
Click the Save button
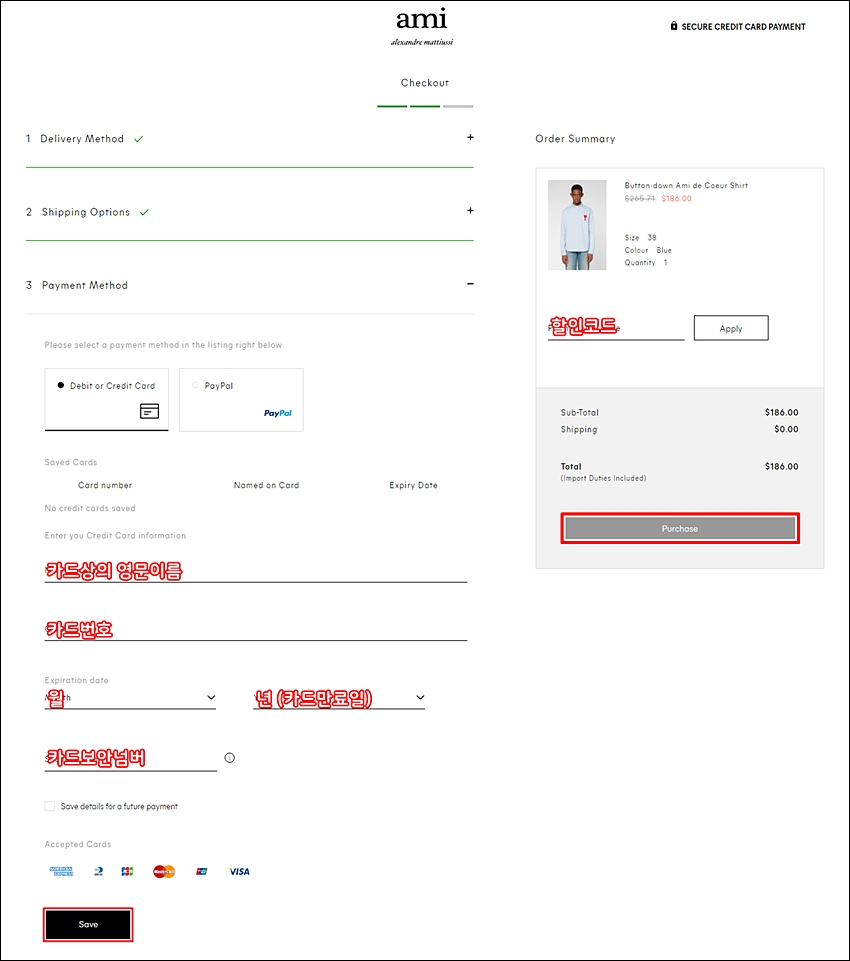click(x=88, y=924)
